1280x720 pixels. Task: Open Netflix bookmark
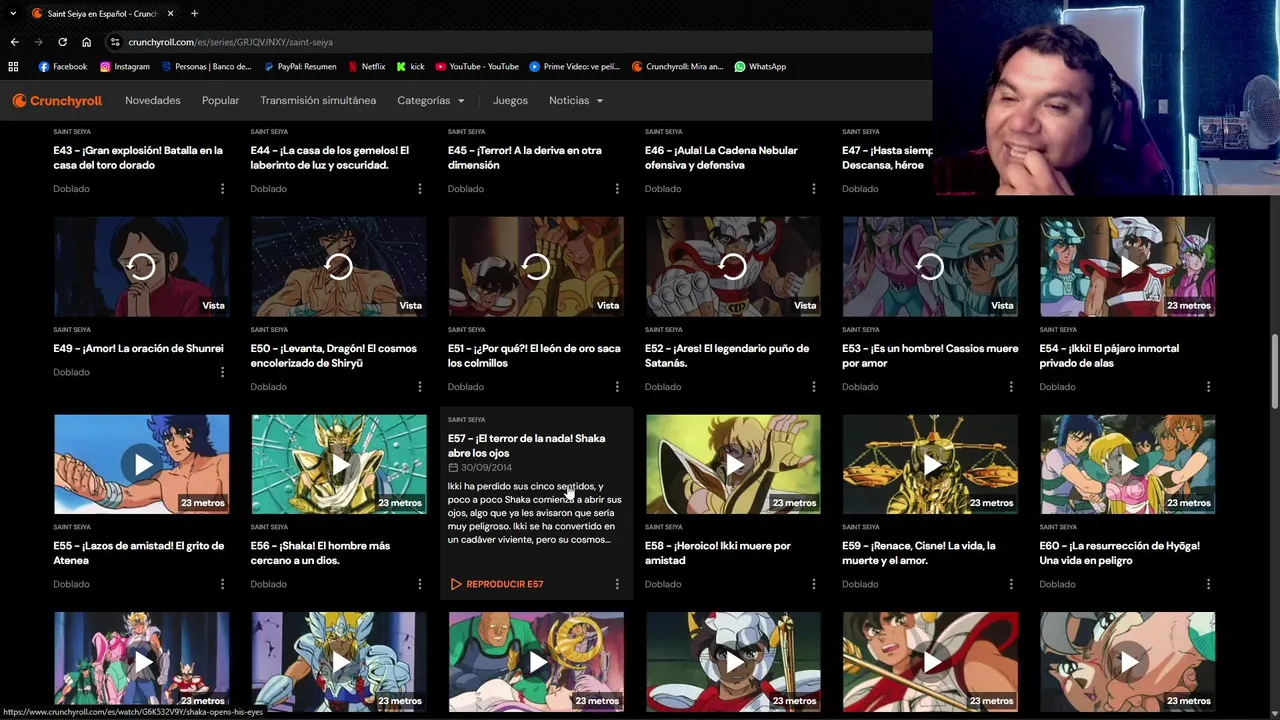pos(367,67)
